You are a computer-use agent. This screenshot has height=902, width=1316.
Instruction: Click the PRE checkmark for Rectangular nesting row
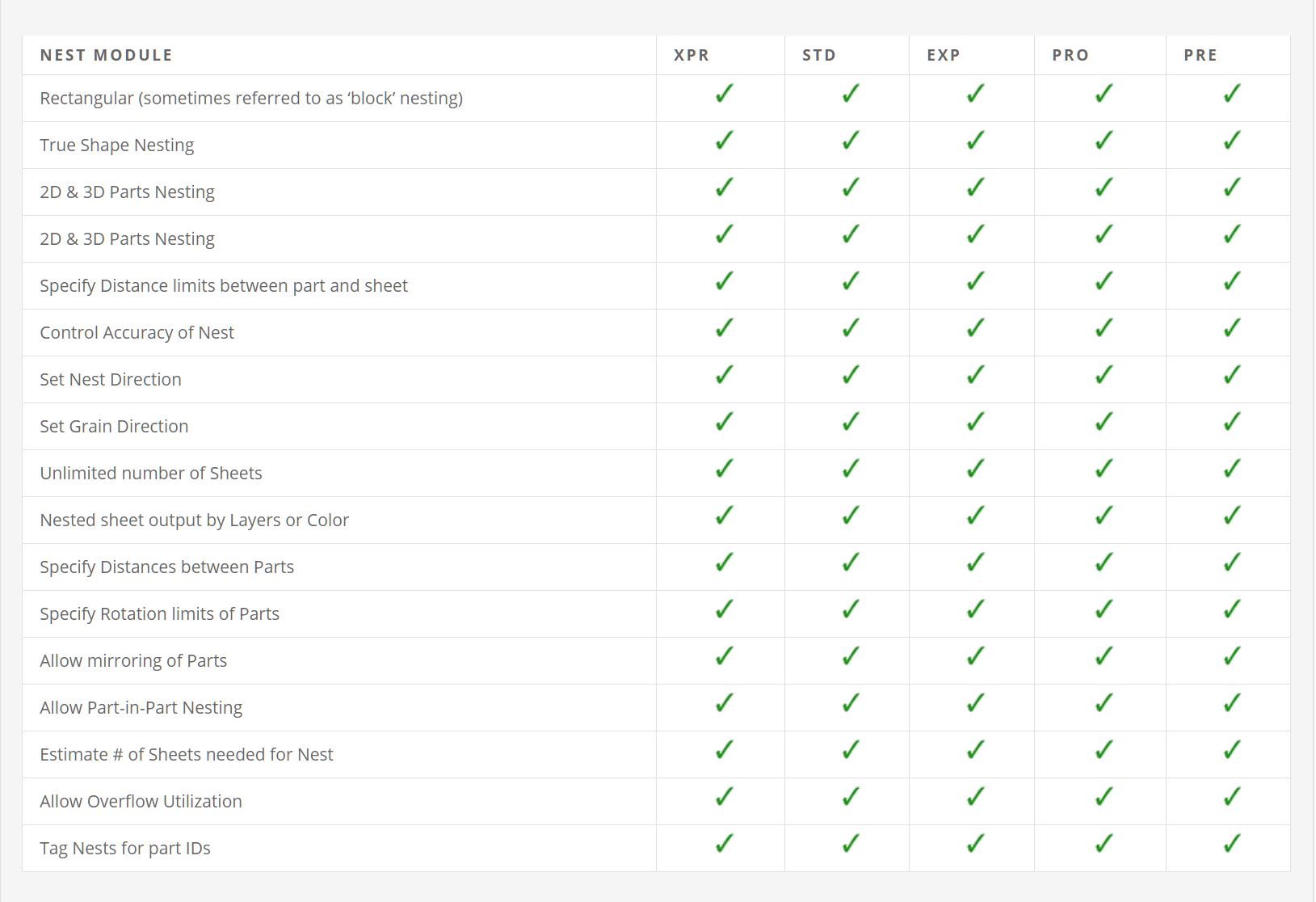[1232, 94]
